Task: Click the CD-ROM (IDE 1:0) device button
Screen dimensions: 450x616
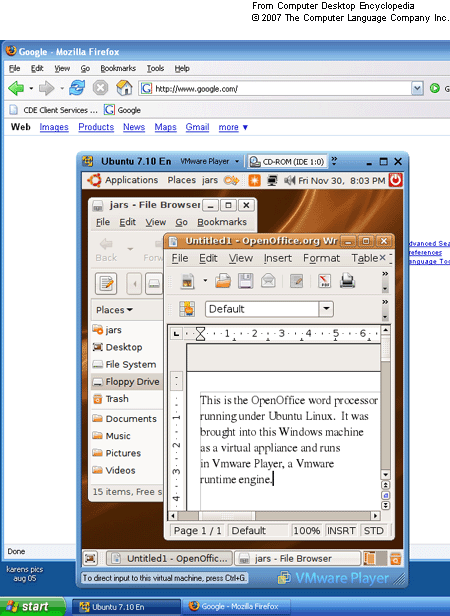Action: [287, 162]
